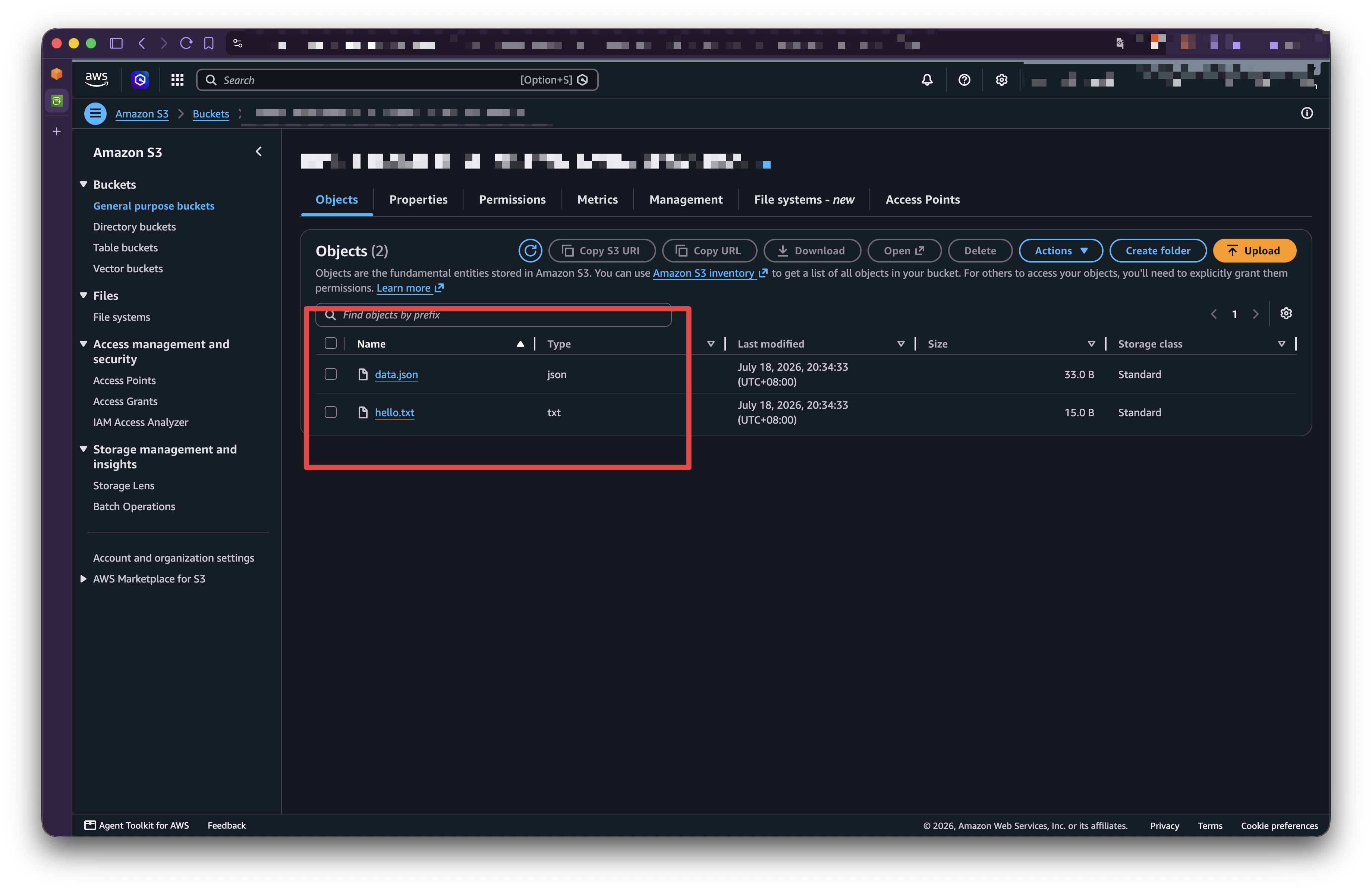Image resolution: width=1372 pixels, height=892 pixels.
Task: Go to Buckets breadcrumb link
Action: pos(211,114)
